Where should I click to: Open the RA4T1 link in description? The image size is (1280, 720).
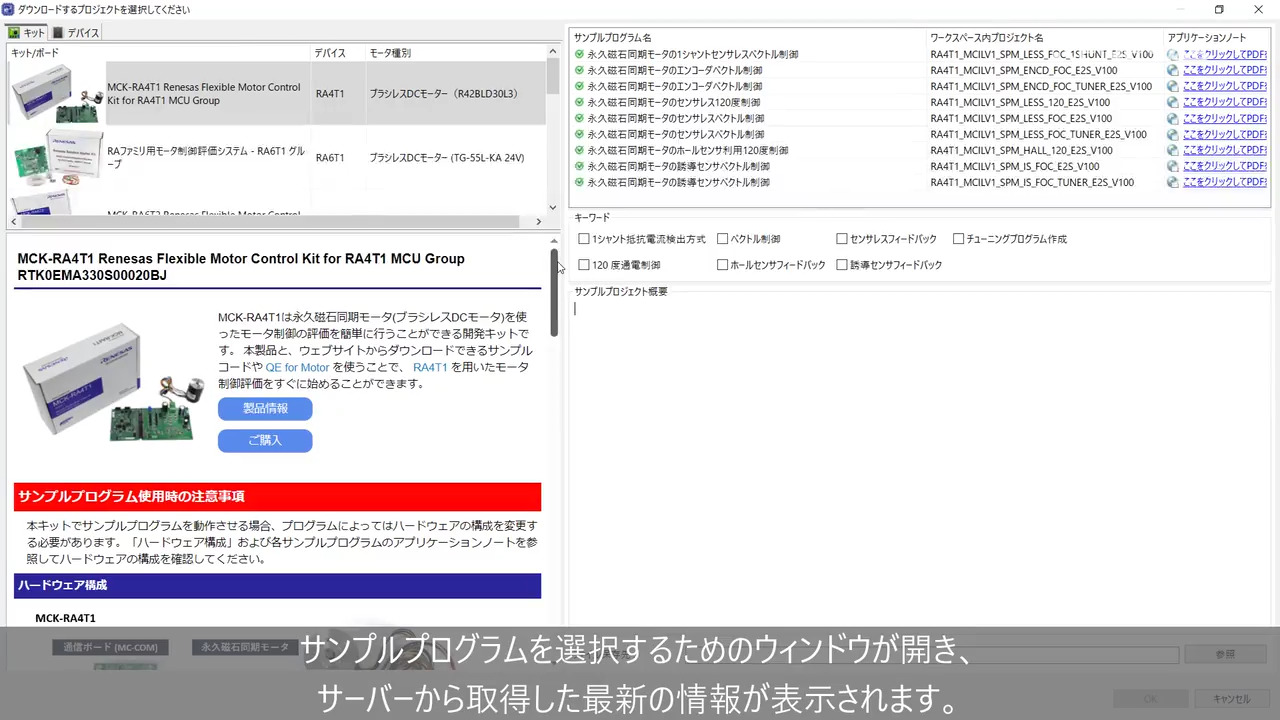pyautogui.click(x=430, y=367)
